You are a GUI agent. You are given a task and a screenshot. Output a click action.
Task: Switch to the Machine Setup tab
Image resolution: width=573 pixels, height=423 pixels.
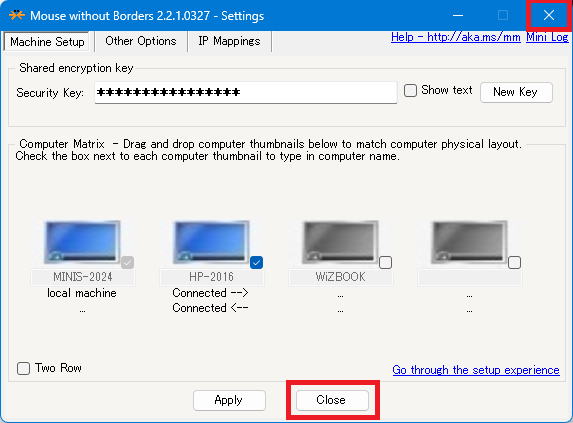(x=47, y=42)
